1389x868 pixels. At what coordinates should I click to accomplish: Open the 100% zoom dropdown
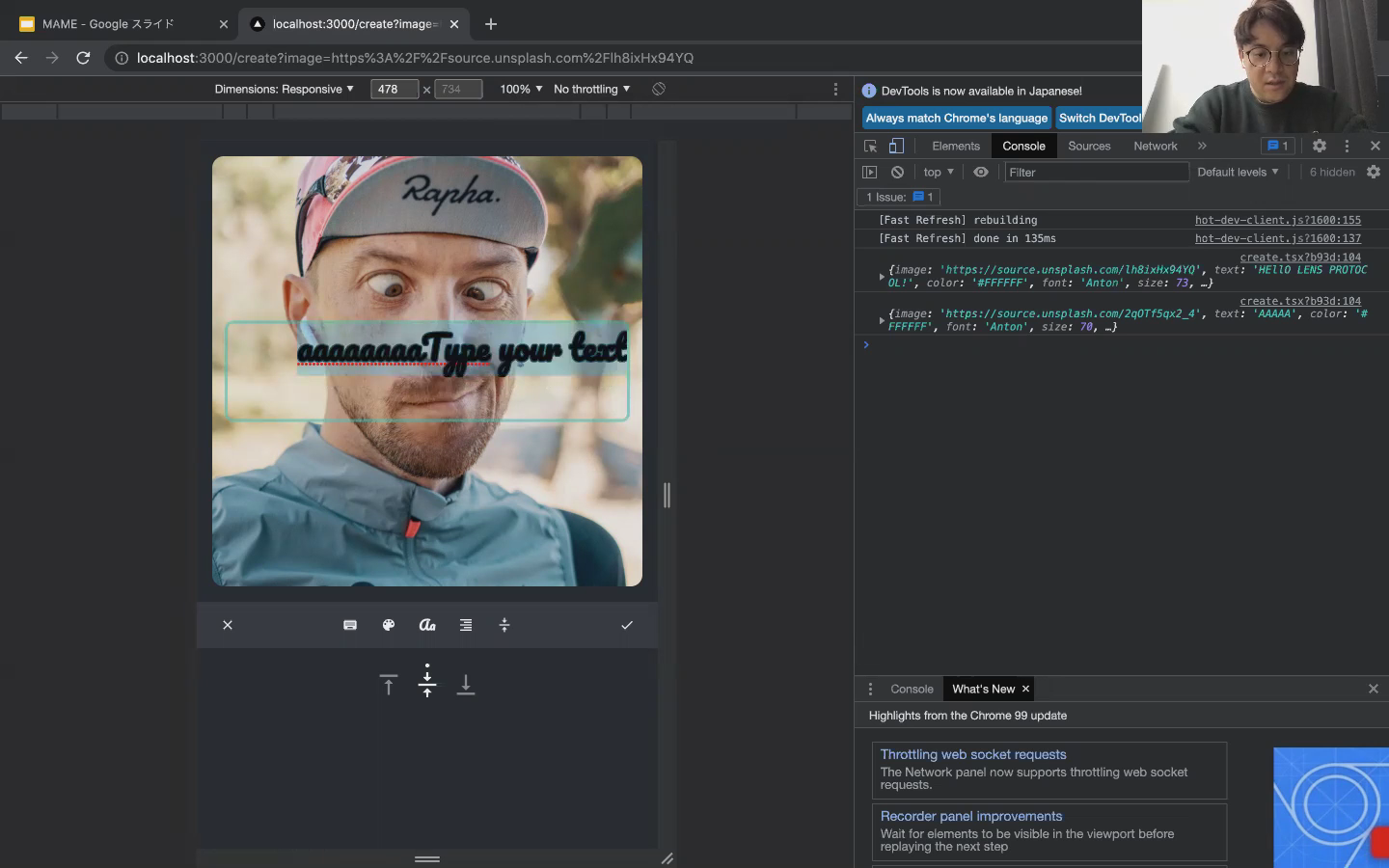(521, 89)
